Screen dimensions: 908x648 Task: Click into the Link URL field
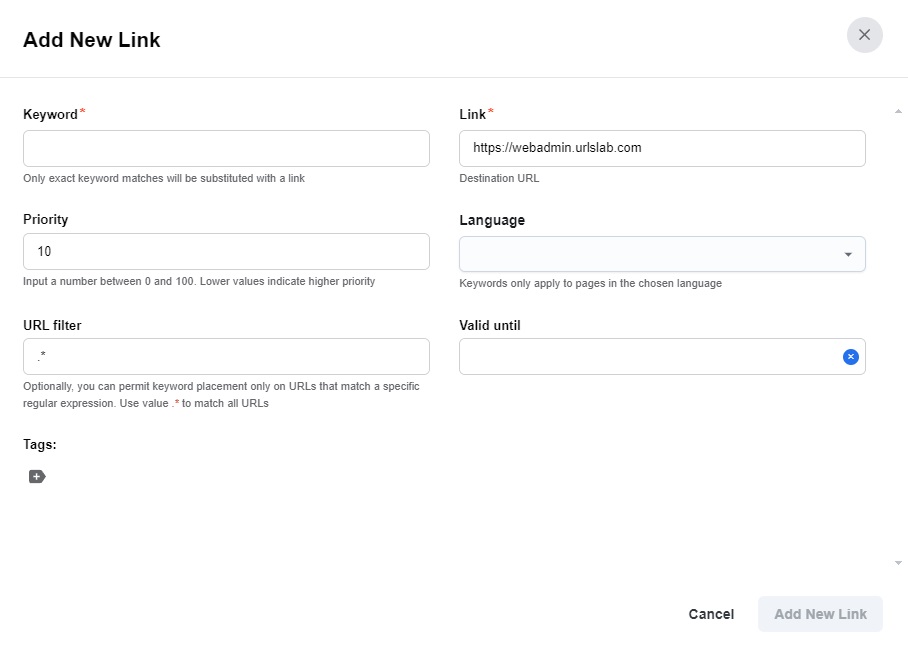(x=662, y=148)
